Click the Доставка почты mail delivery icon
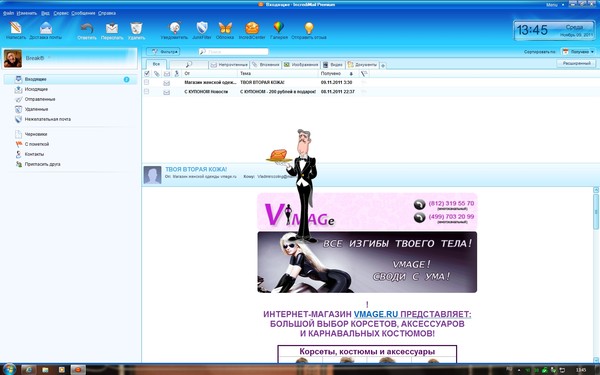Viewport: 600px width, 375px height. pyautogui.click(x=46, y=28)
